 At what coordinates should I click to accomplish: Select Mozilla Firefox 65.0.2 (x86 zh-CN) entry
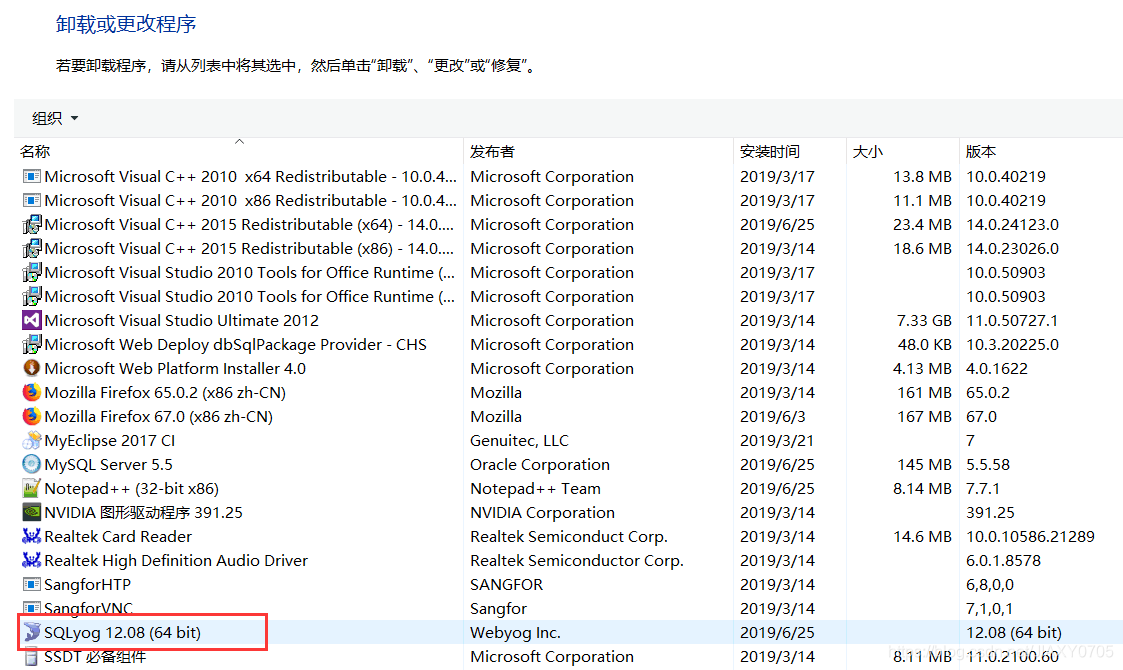[165, 393]
